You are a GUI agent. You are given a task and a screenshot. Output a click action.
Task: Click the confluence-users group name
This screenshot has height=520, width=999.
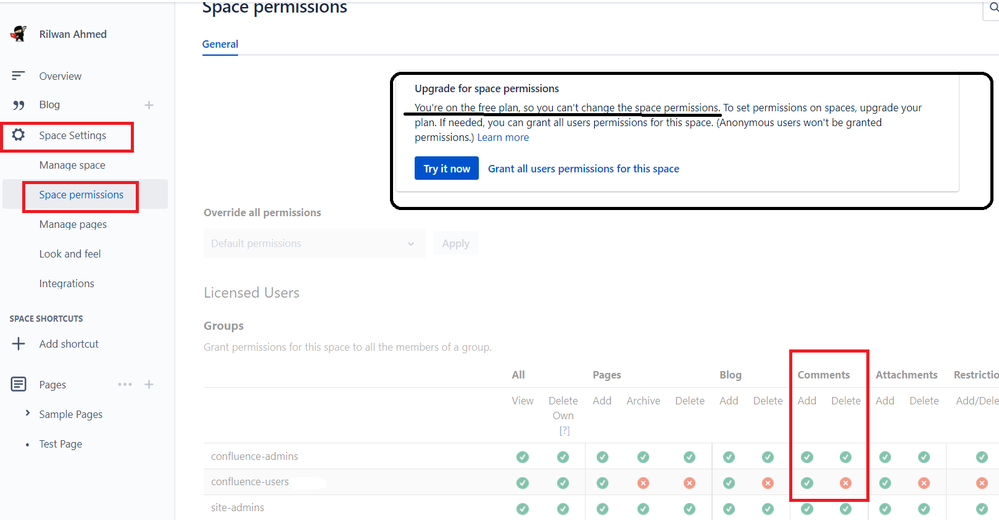pyautogui.click(x=250, y=482)
